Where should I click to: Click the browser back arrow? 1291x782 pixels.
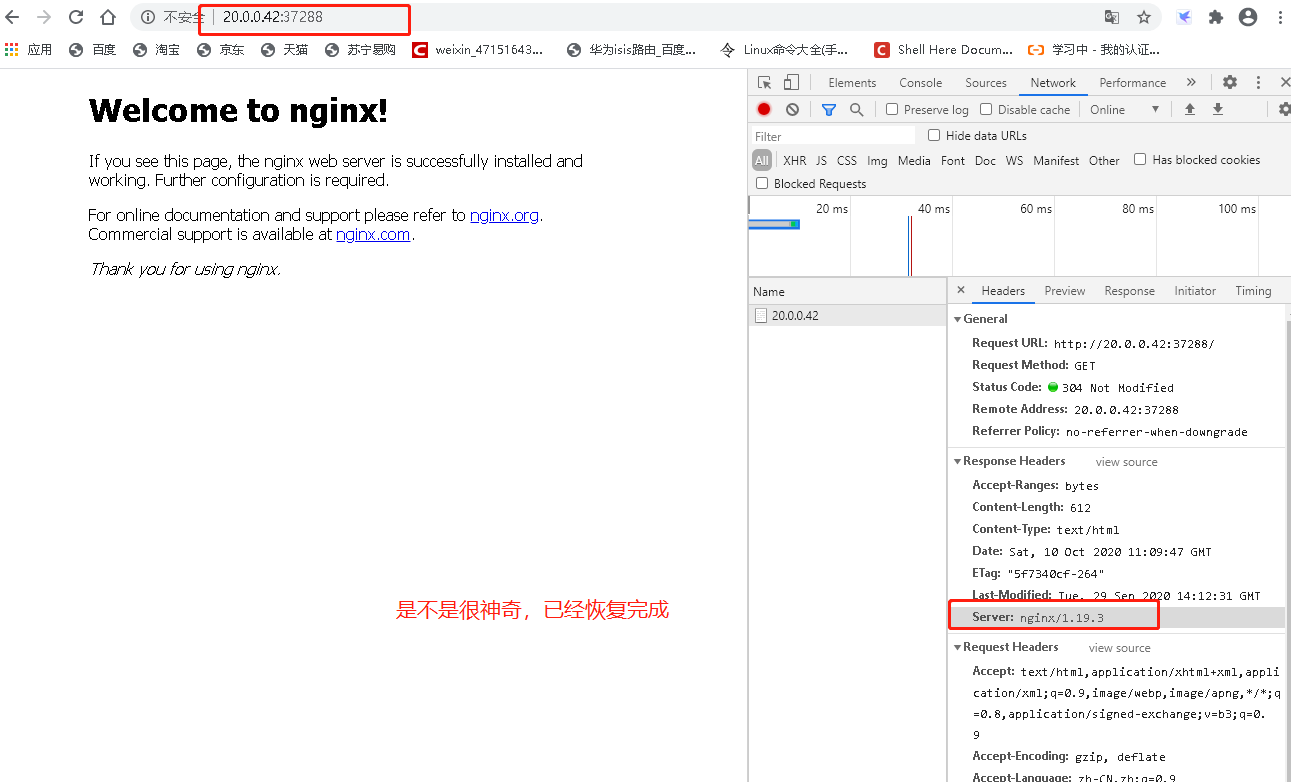pyautogui.click(x=12, y=17)
